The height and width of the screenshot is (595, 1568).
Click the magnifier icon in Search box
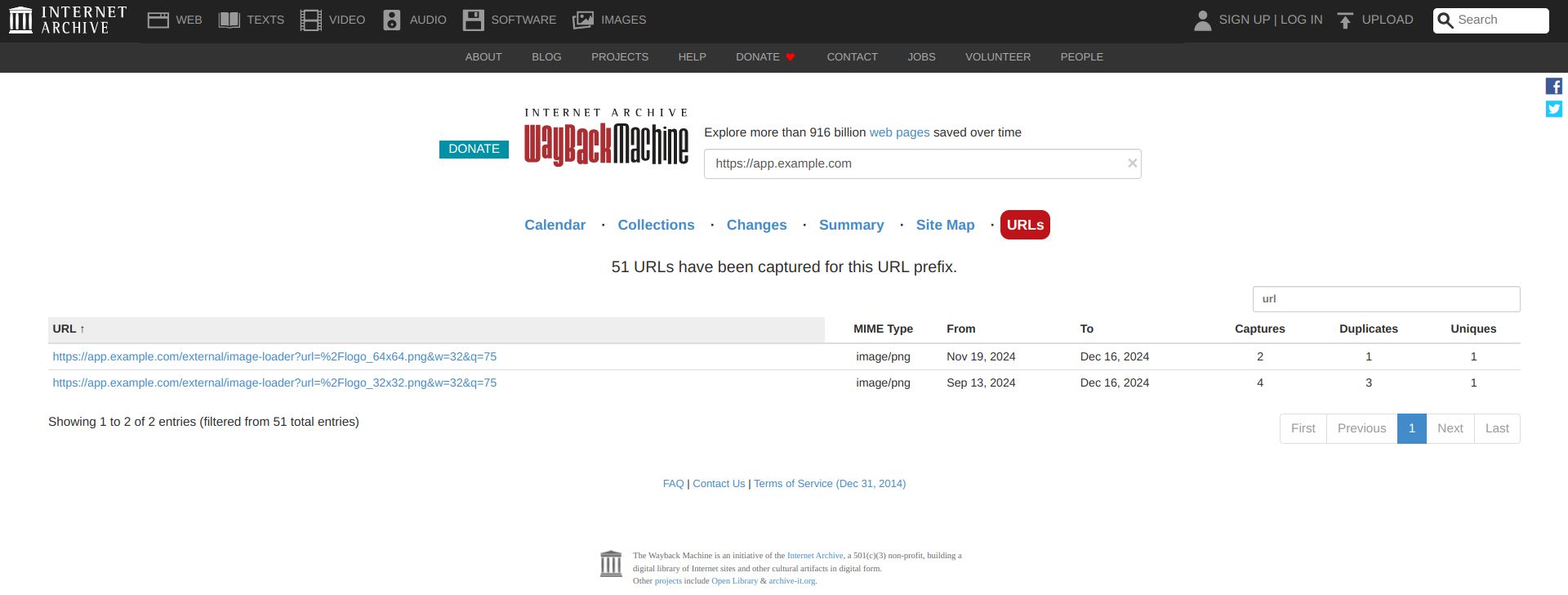pyautogui.click(x=1445, y=20)
